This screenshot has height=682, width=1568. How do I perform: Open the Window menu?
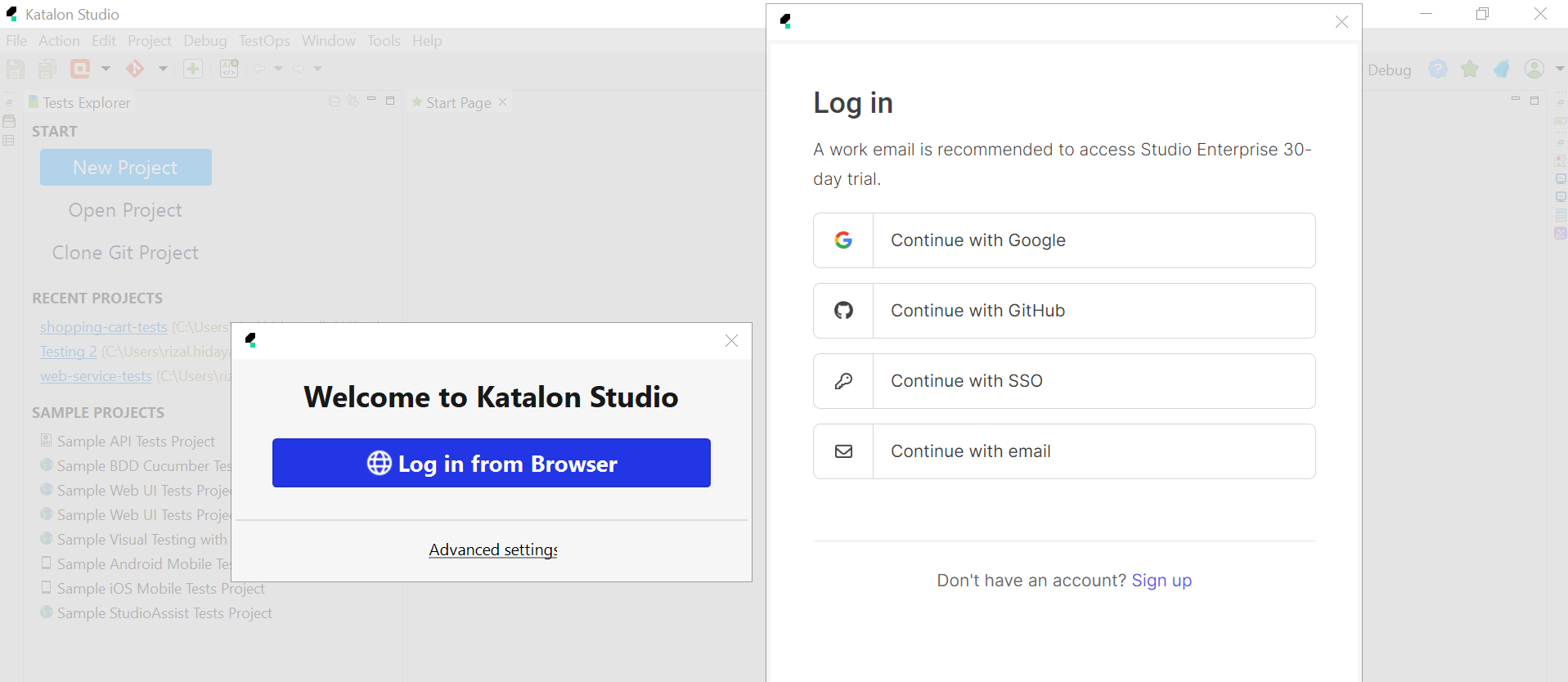[x=328, y=41]
